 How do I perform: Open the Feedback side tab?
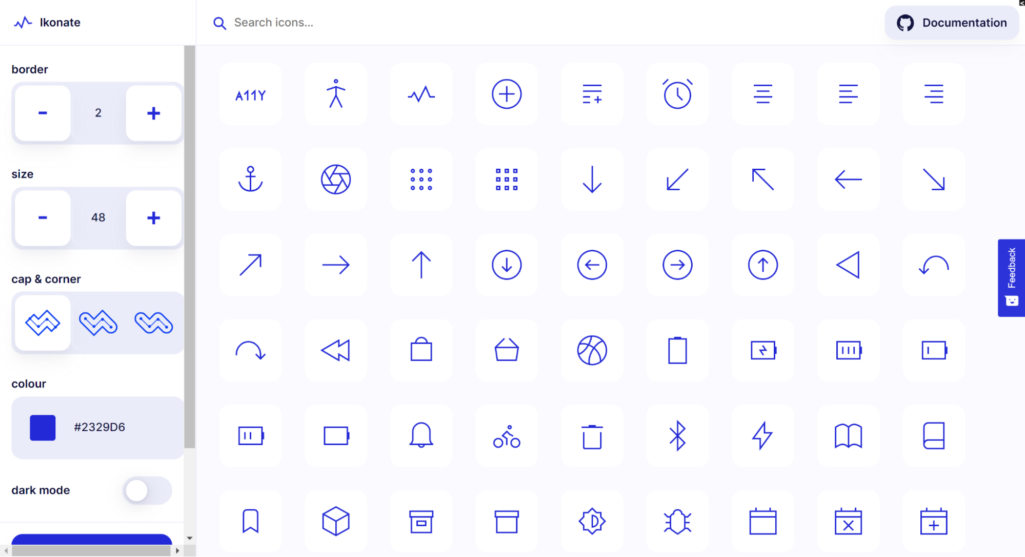click(1011, 277)
